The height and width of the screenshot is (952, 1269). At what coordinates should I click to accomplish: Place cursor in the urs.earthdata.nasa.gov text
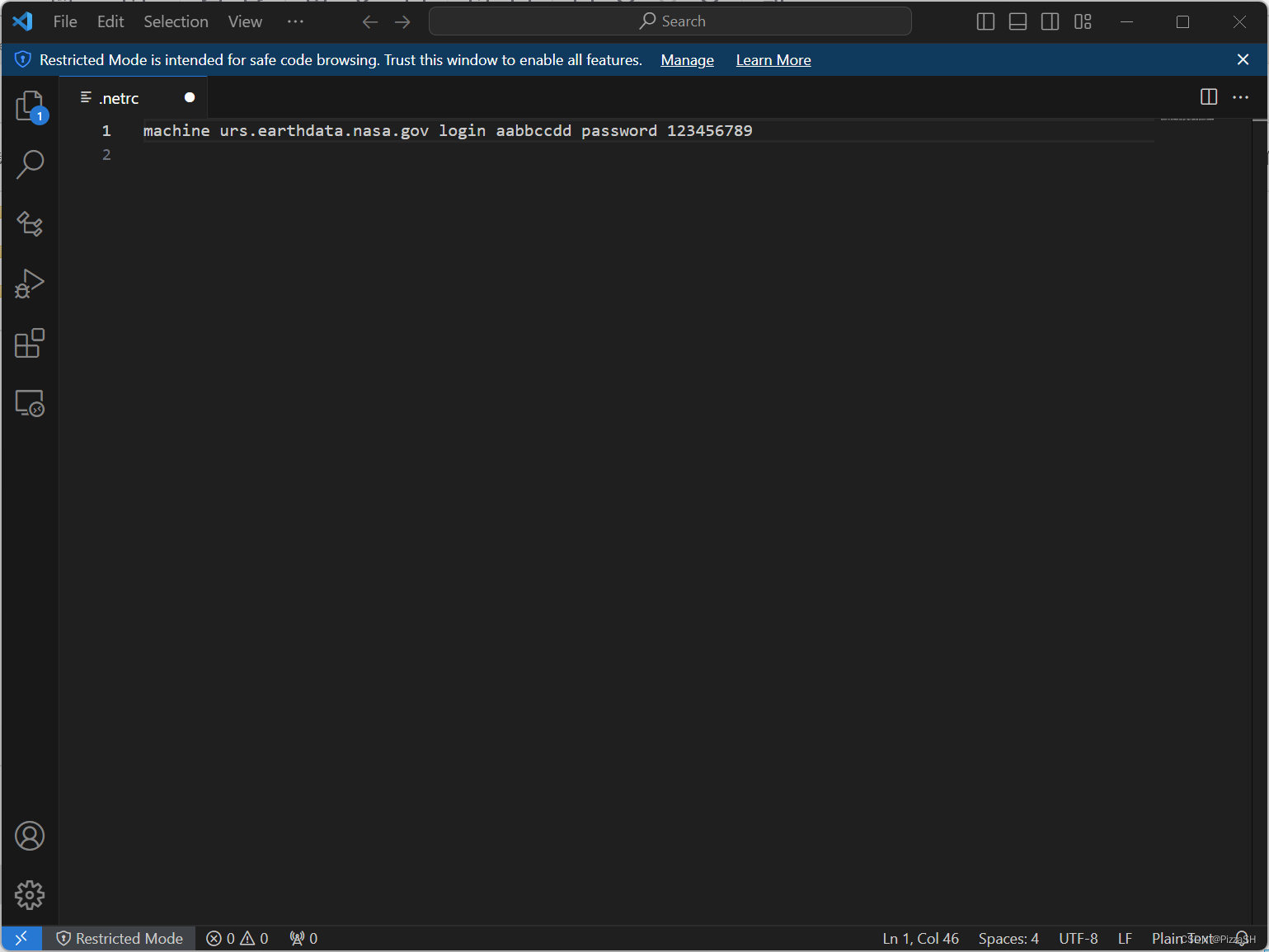323,130
